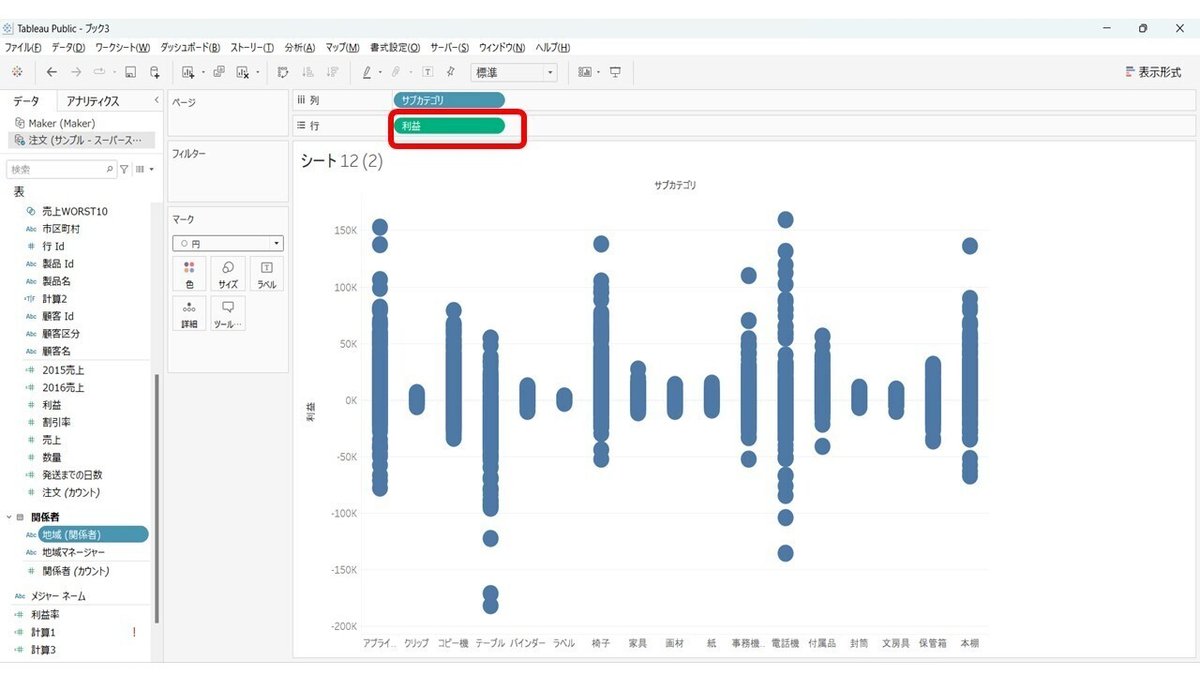Select the Maker (Maker) data source
Image resolution: width=1200 pixels, height=675 pixels.
(62, 123)
